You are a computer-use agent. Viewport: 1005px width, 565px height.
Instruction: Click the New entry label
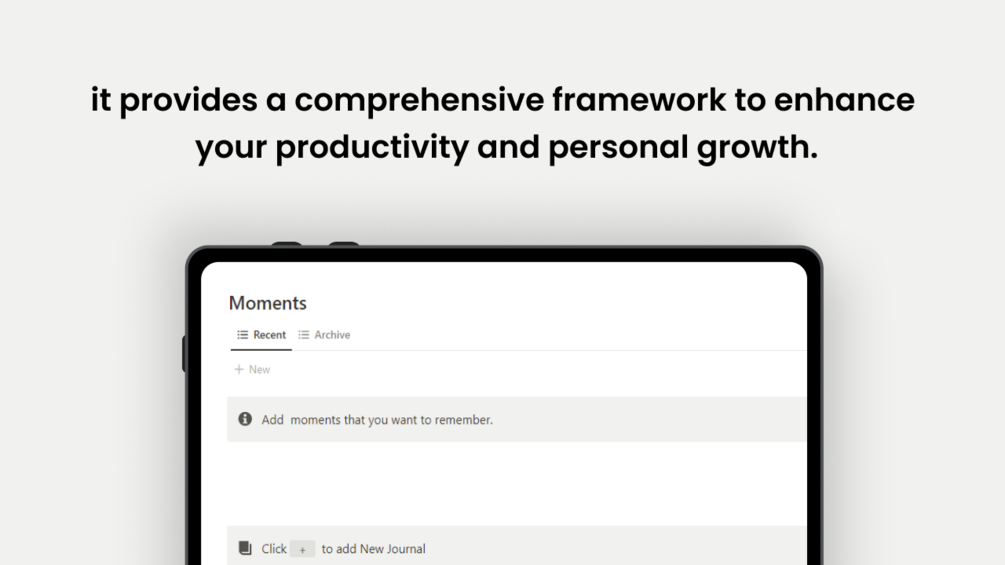click(x=260, y=370)
